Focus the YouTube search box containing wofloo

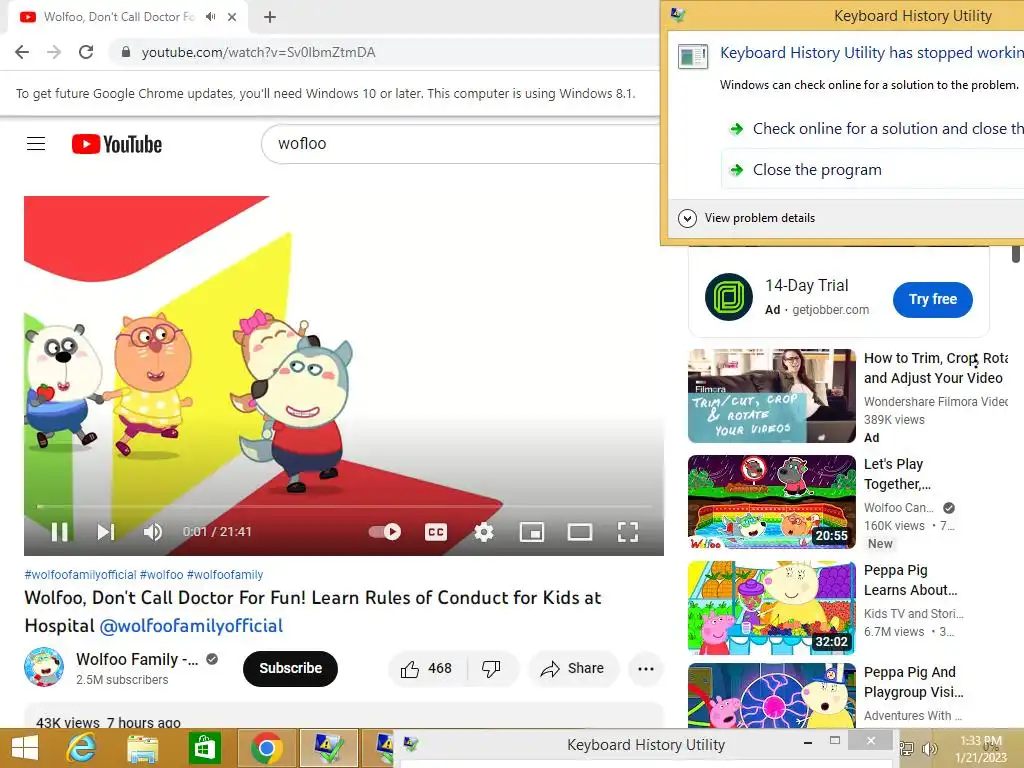tap(460, 144)
